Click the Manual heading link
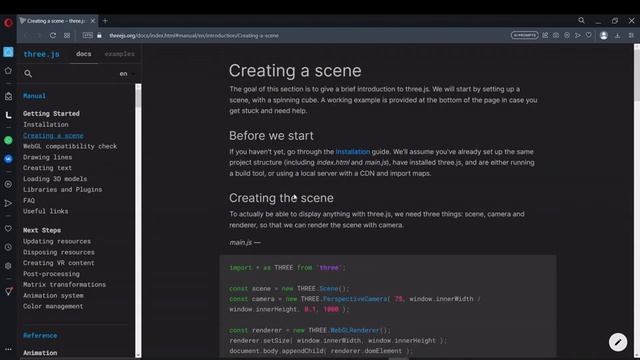The height and width of the screenshot is (360, 640). (34, 96)
